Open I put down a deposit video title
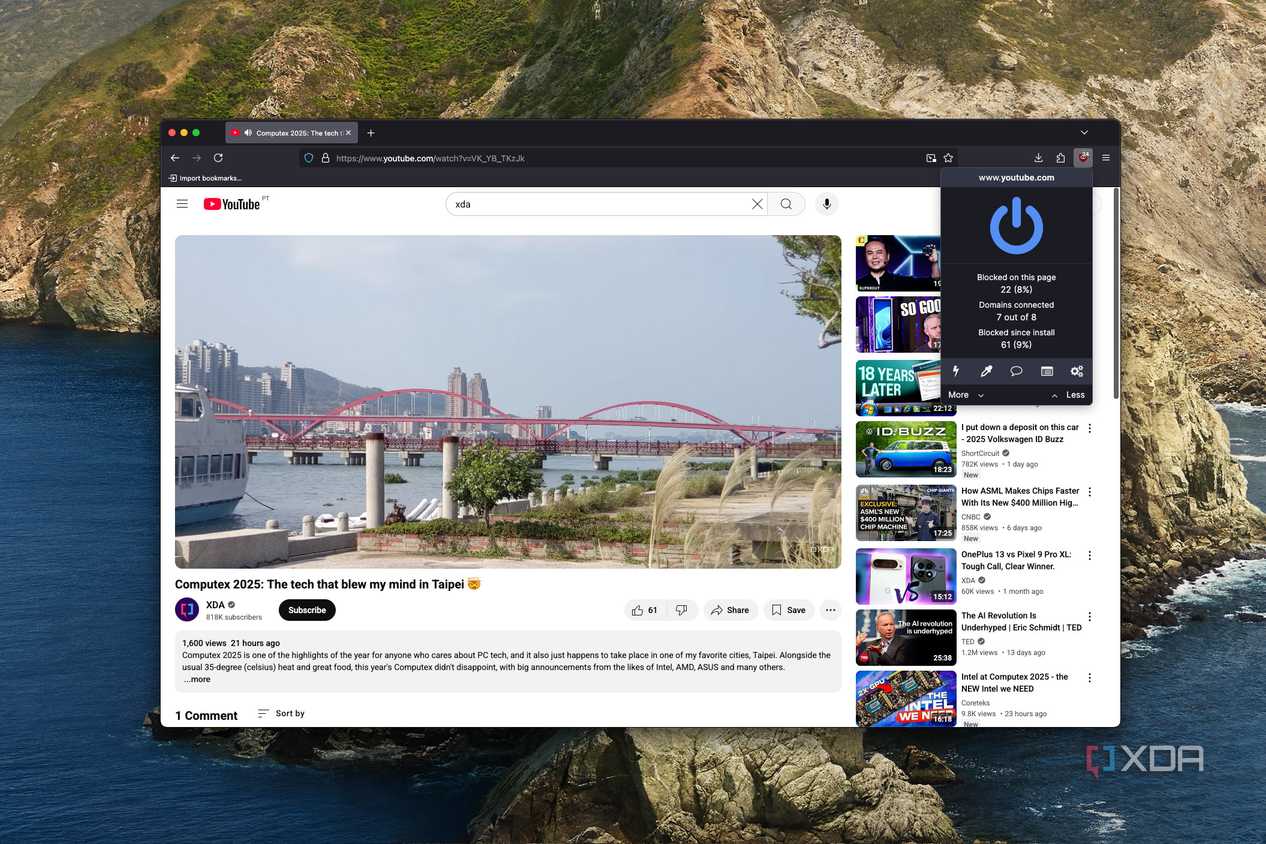 point(1020,433)
